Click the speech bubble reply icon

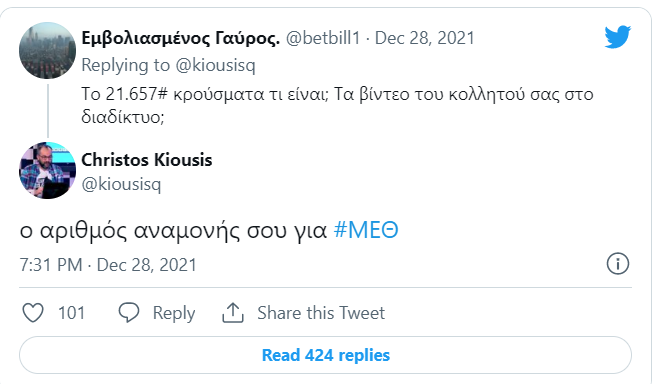[128, 313]
